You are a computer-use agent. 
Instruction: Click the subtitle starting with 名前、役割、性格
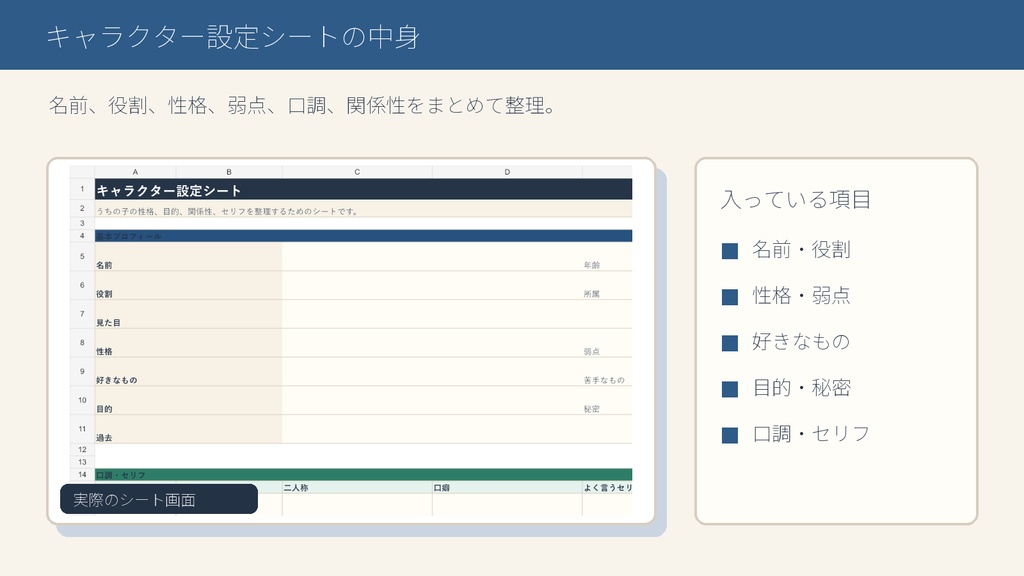tap(302, 105)
